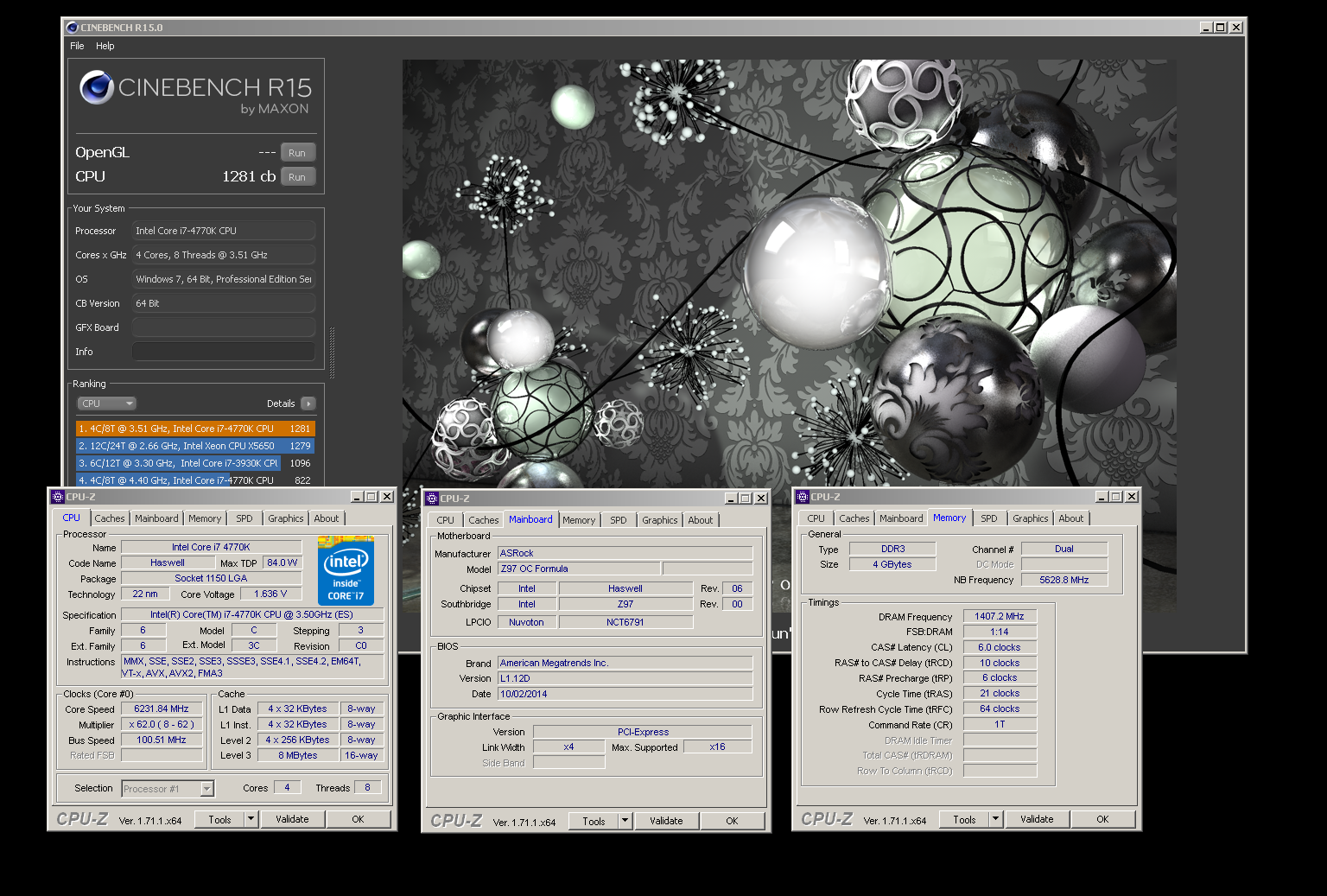This screenshot has height=896, width=1327.
Task: Click the BIOS version L1.12D field
Action: point(625,678)
